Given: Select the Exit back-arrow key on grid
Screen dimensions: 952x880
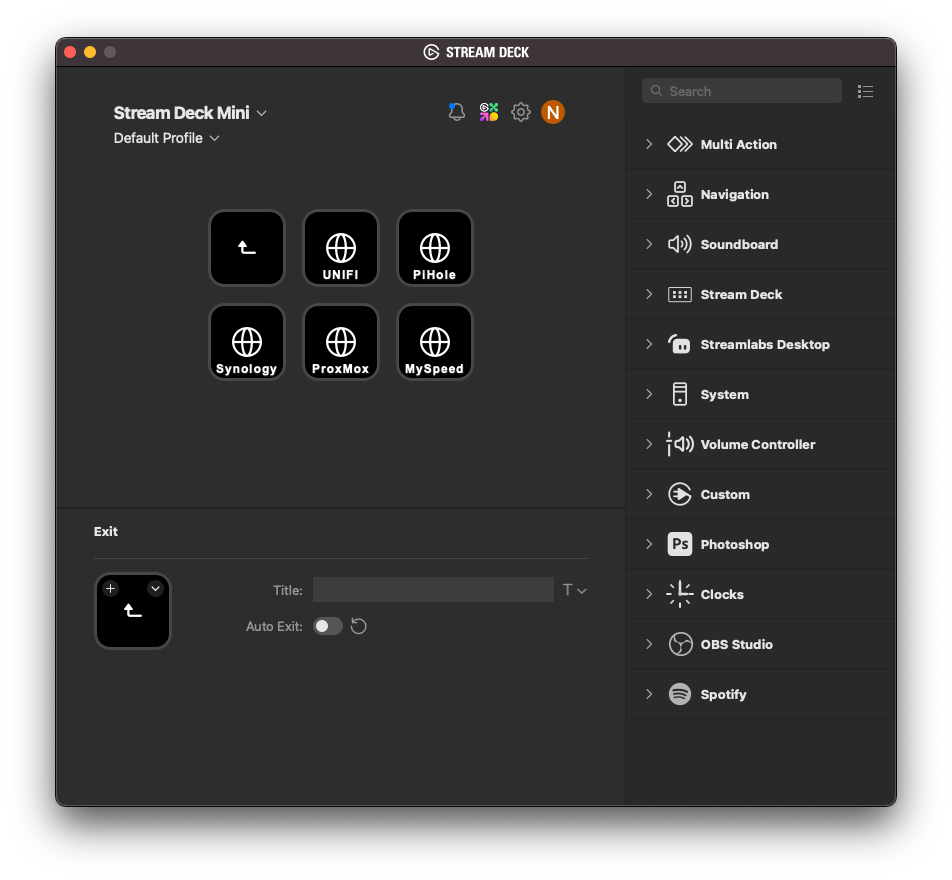Looking at the screenshot, I should coord(246,248).
